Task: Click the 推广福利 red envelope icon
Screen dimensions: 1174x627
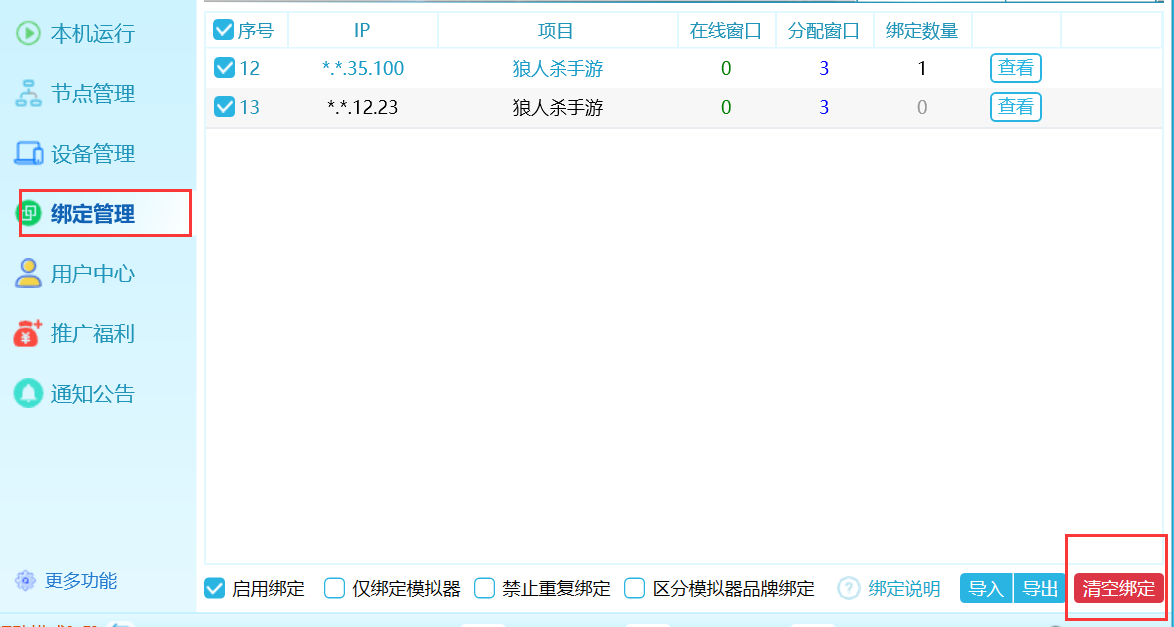Action: click(28, 333)
